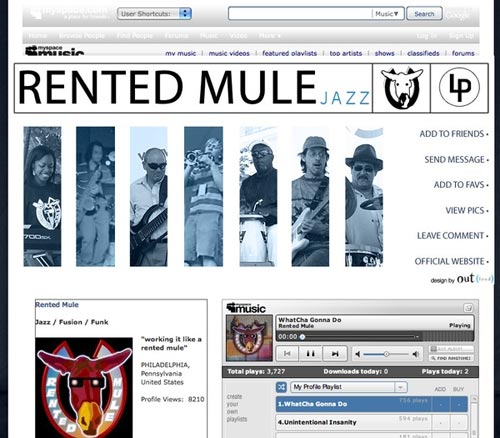
Task: Click Forums in the top navigation bar
Action: coord(176,36)
